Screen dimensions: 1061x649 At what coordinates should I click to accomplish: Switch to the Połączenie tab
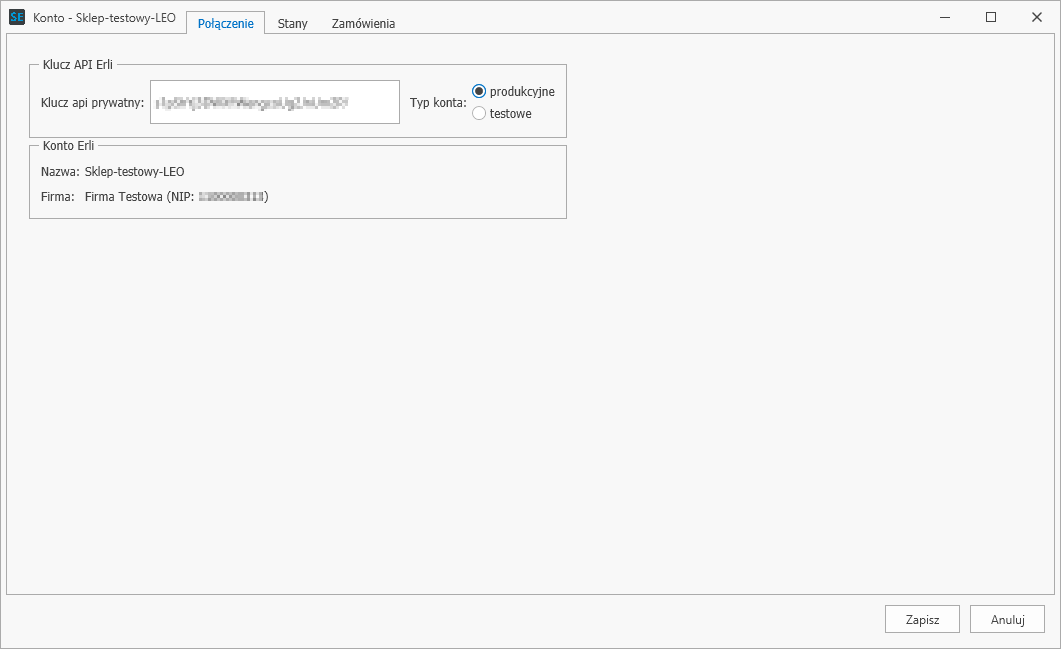(225, 23)
